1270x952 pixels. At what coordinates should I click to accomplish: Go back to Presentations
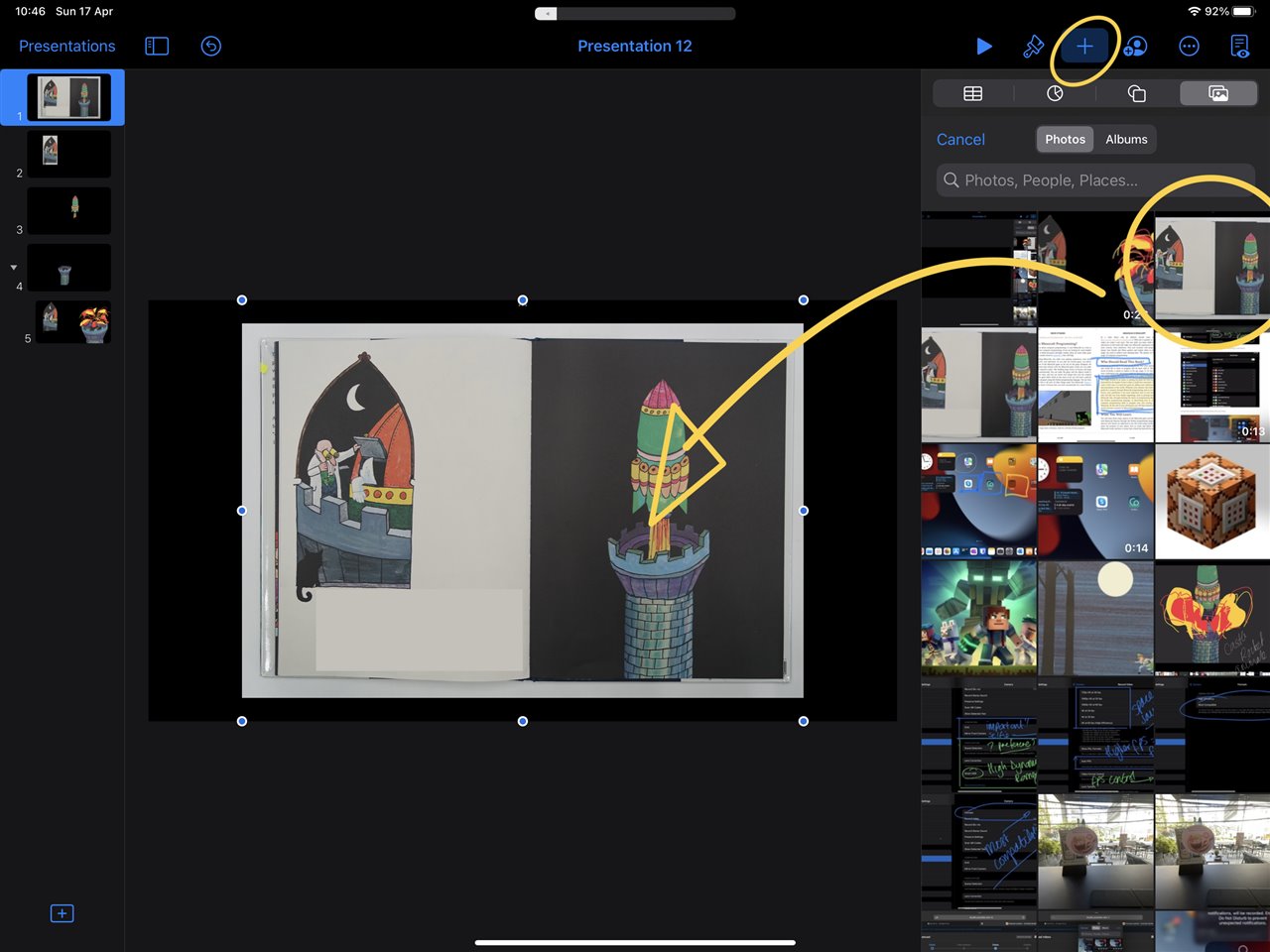pyautogui.click(x=66, y=46)
